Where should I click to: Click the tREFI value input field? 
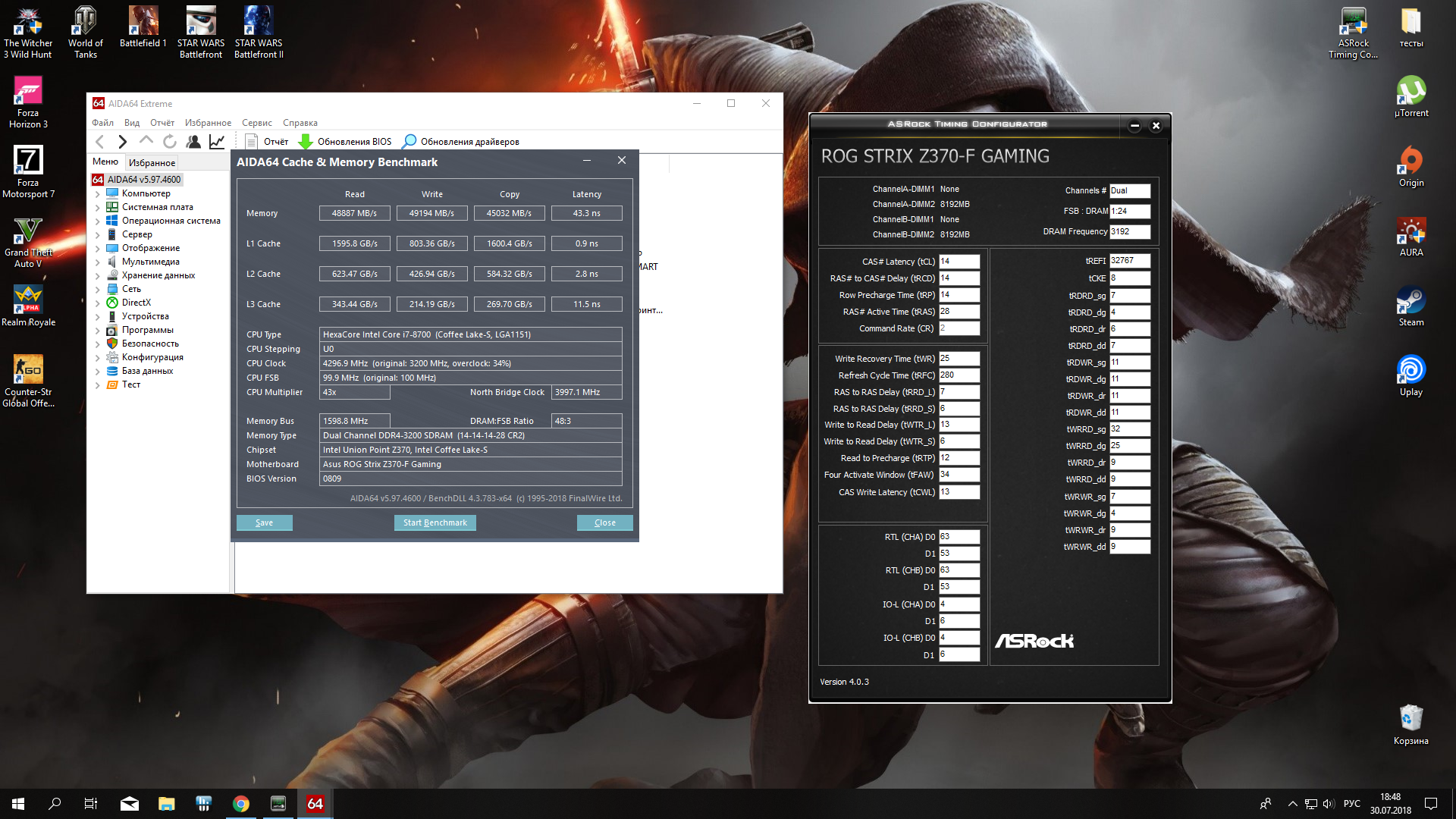tap(1129, 261)
